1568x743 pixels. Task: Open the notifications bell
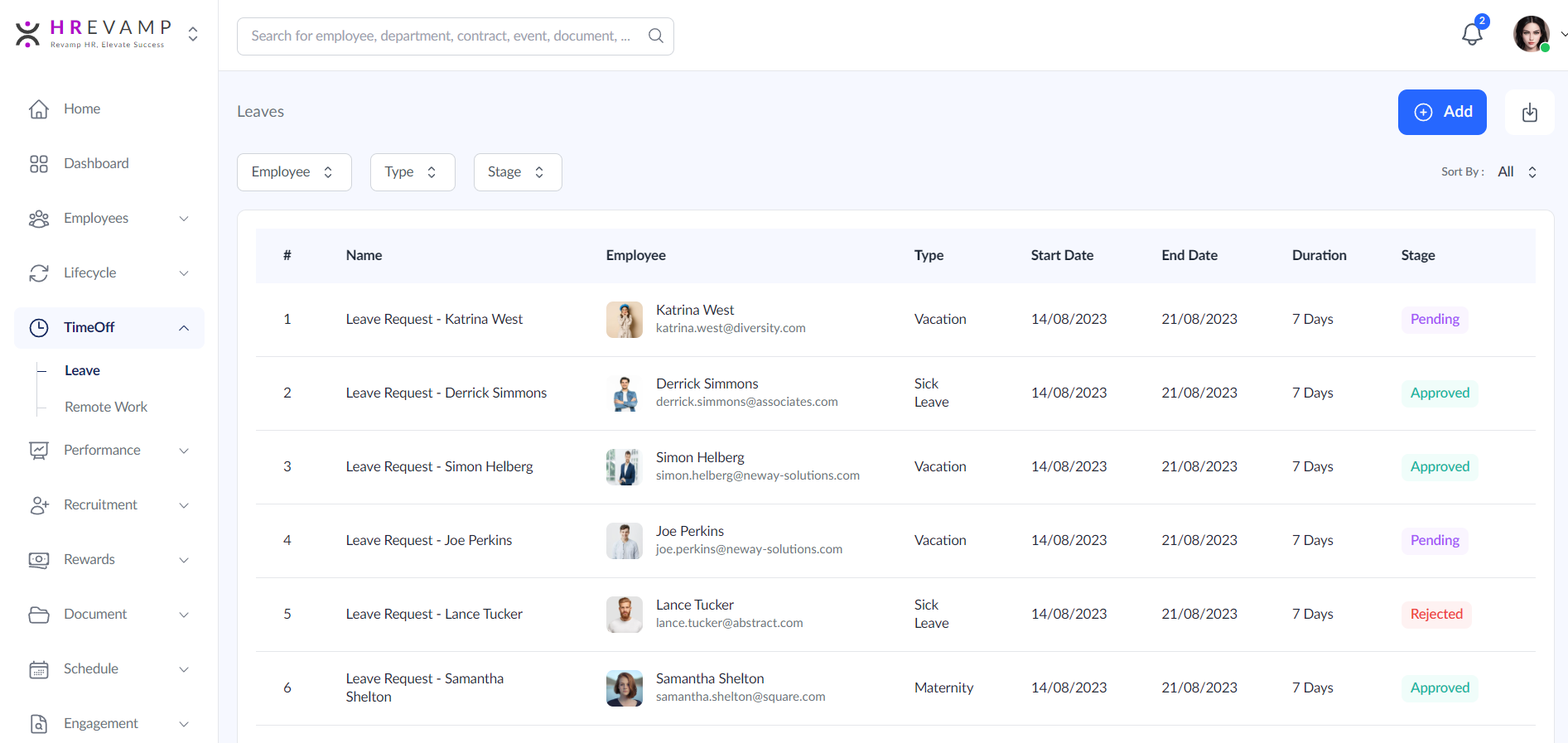coord(1472,34)
